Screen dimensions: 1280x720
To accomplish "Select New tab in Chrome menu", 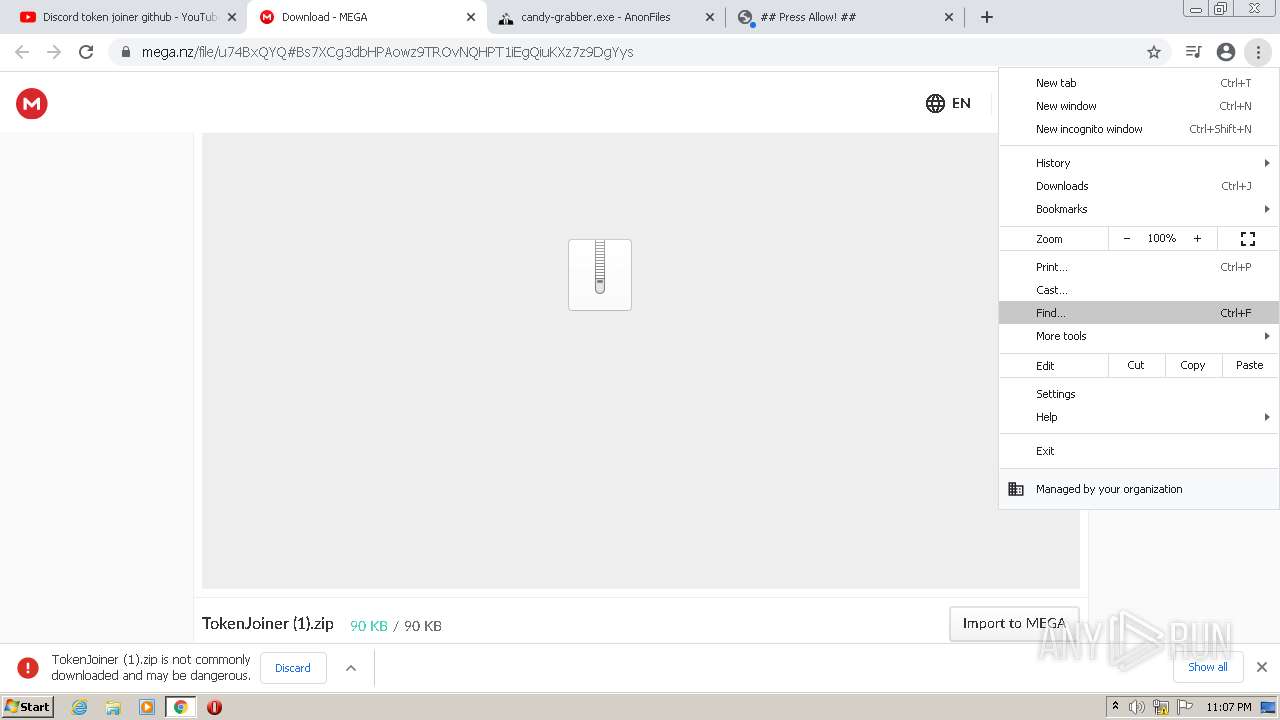I will [1139, 83].
